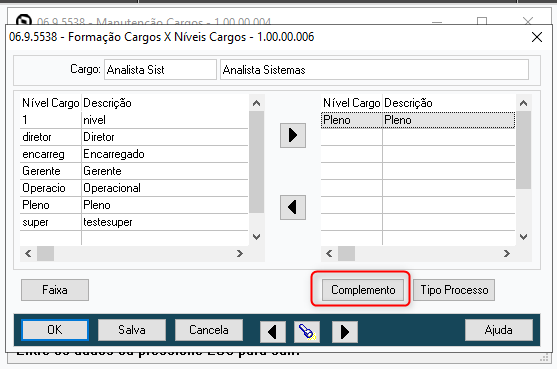This screenshot has height=369, width=557.
Task: Click right list scroll-up arrow
Action: (x=523, y=103)
